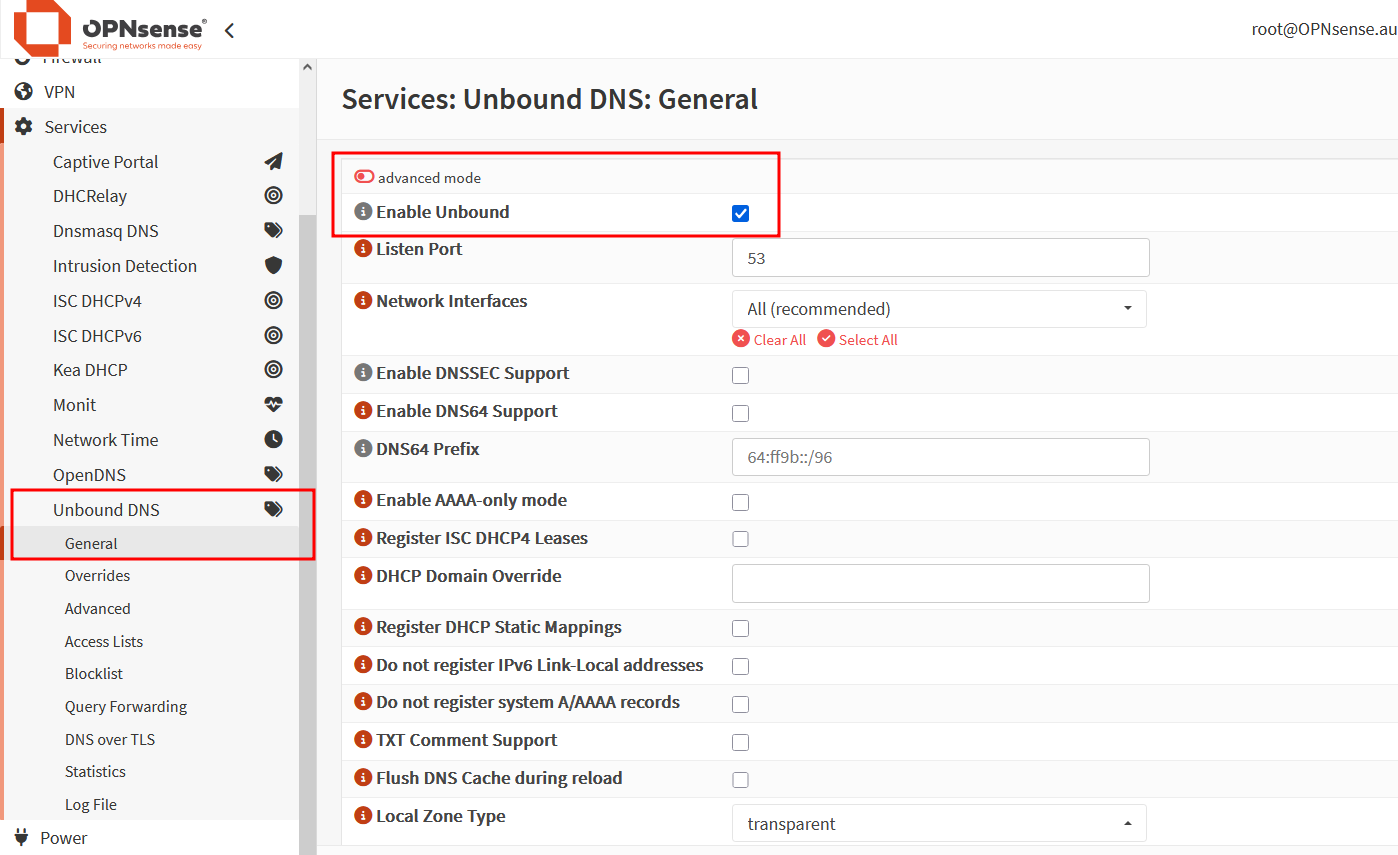Viewport: 1398px width, 855px height.
Task: Click the DNS64 Prefix input field
Action: [941, 457]
